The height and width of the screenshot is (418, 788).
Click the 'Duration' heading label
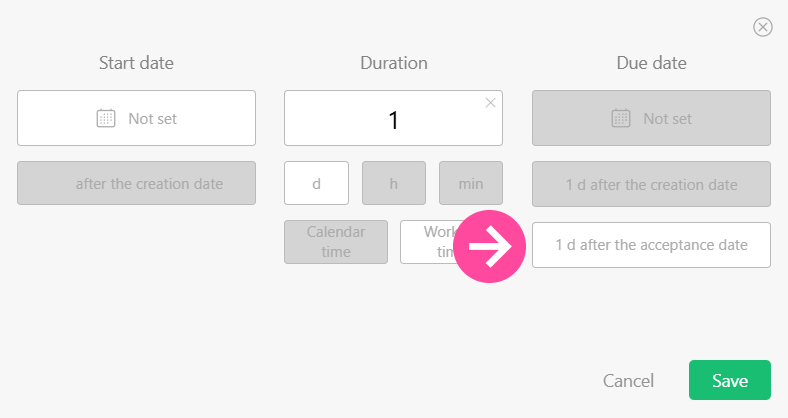coord(393,63)
